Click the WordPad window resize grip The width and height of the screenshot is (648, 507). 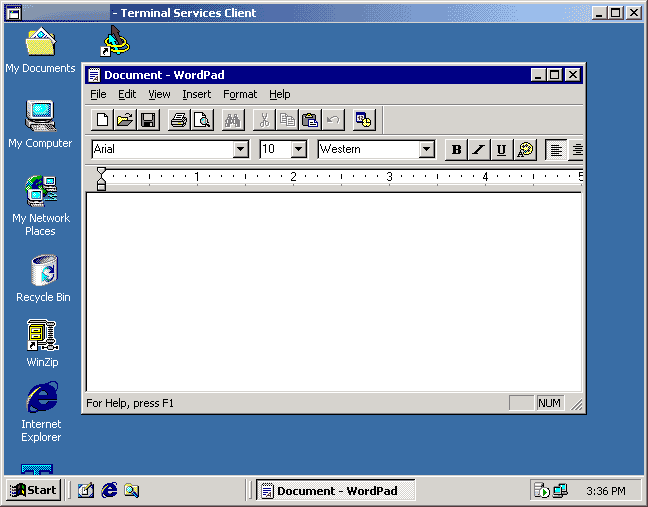click(577, 404)
